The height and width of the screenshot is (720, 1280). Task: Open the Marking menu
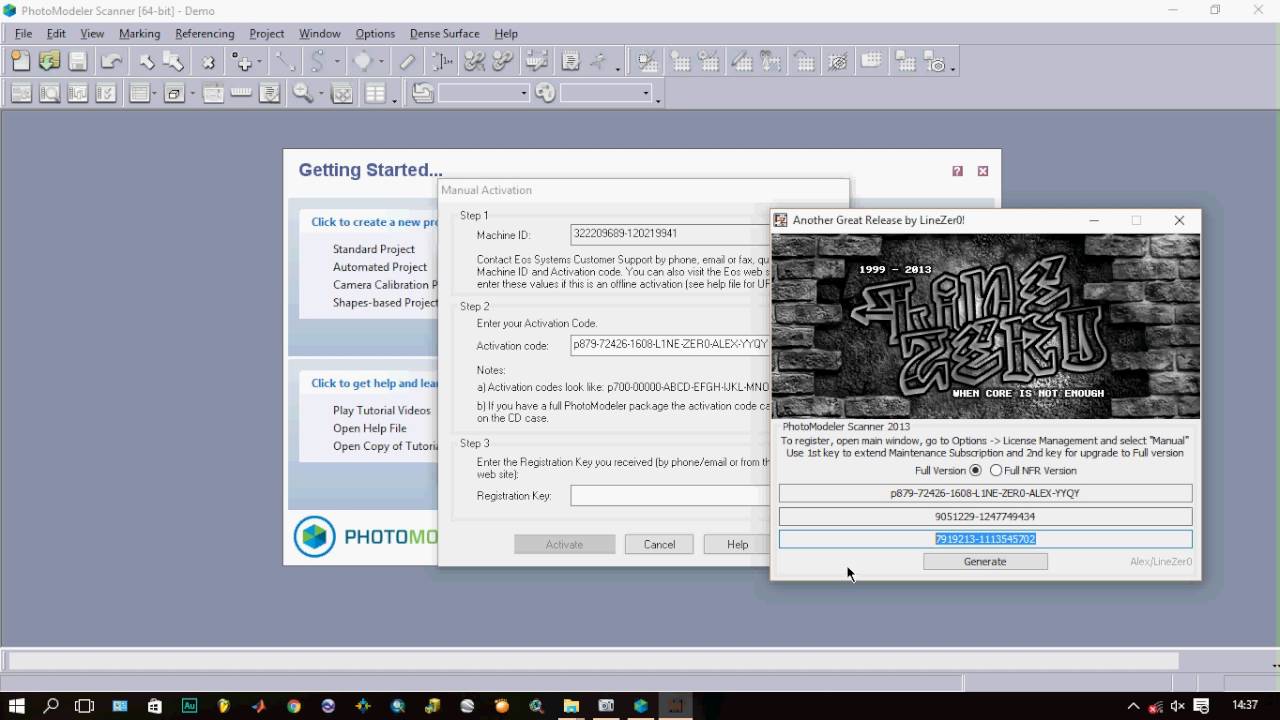point(139,33)
